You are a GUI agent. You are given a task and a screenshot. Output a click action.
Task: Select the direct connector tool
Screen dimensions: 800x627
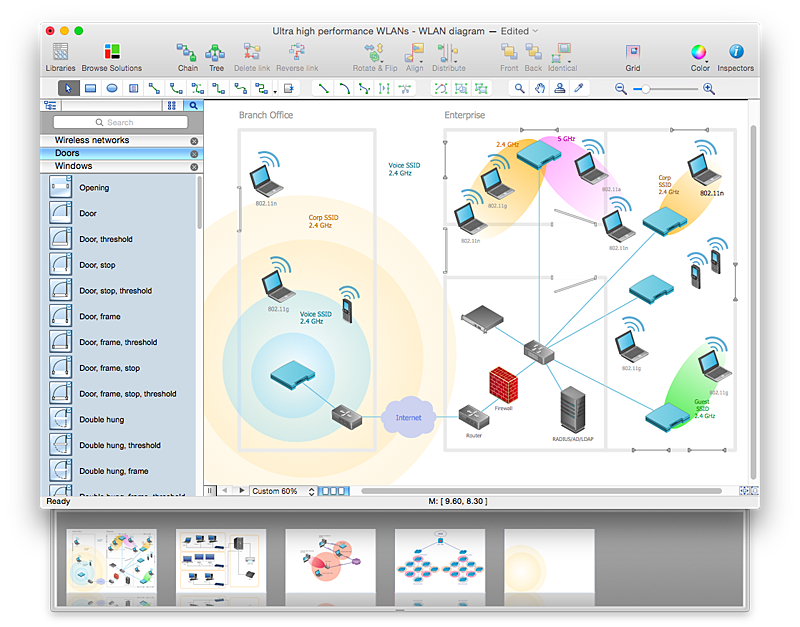(154, 89)
